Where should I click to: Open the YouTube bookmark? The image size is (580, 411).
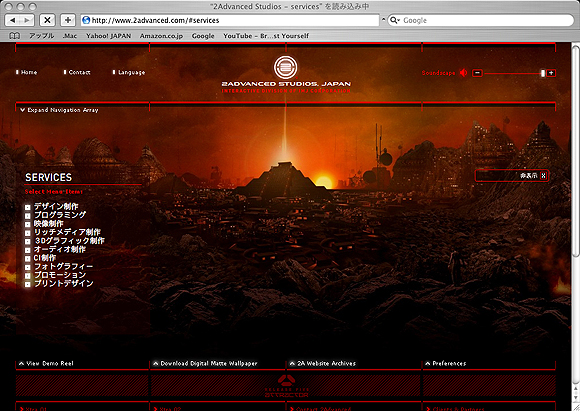(266, 36)
